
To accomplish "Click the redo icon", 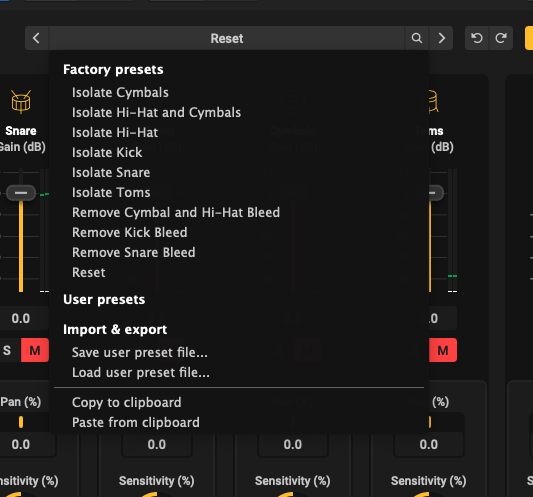I will [501, 38].
